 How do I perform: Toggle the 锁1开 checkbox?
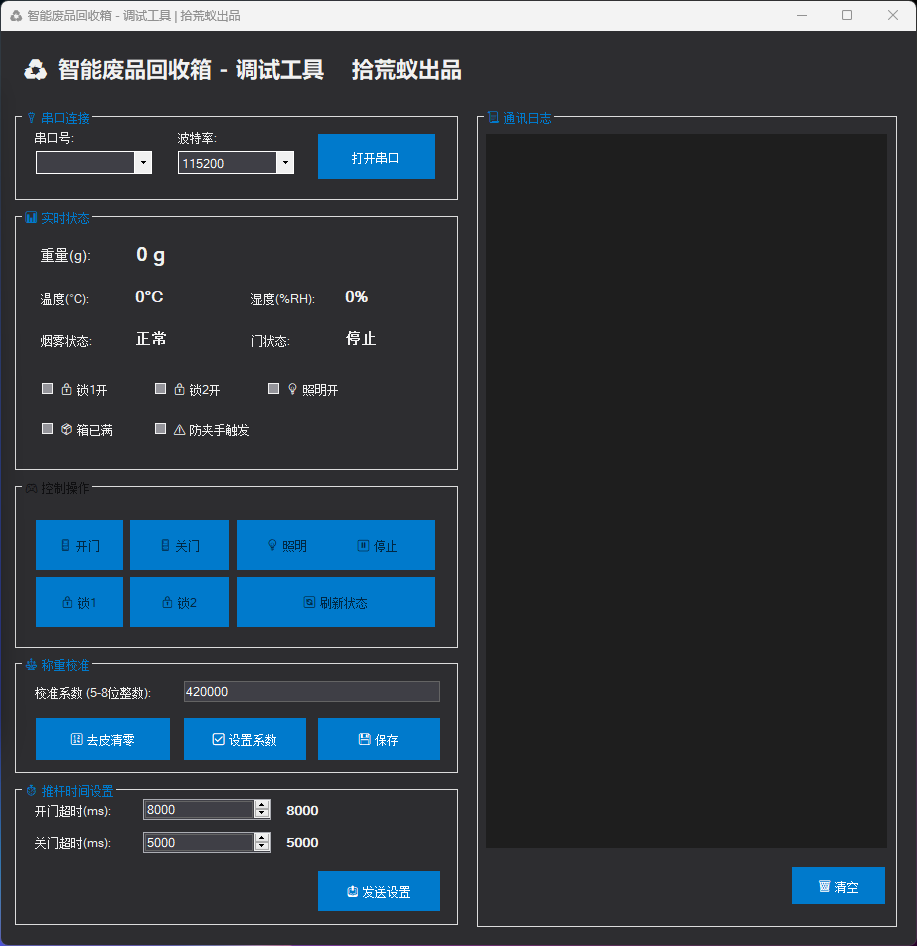48,389
